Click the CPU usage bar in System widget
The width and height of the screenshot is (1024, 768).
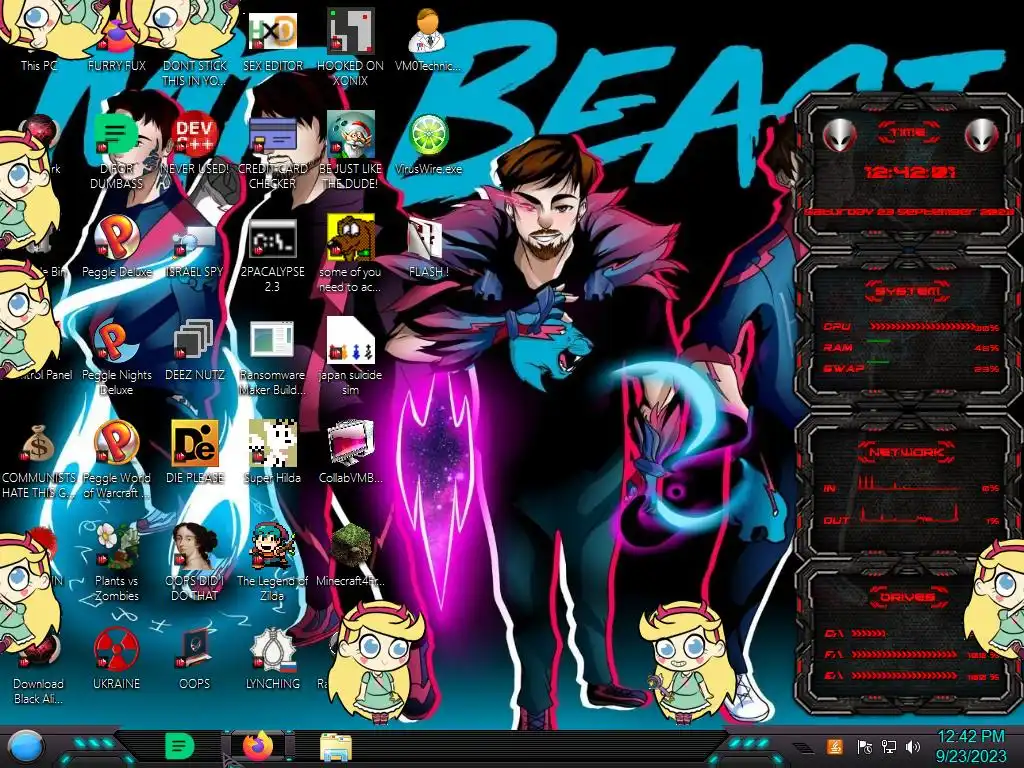click(x=921, y=327)
